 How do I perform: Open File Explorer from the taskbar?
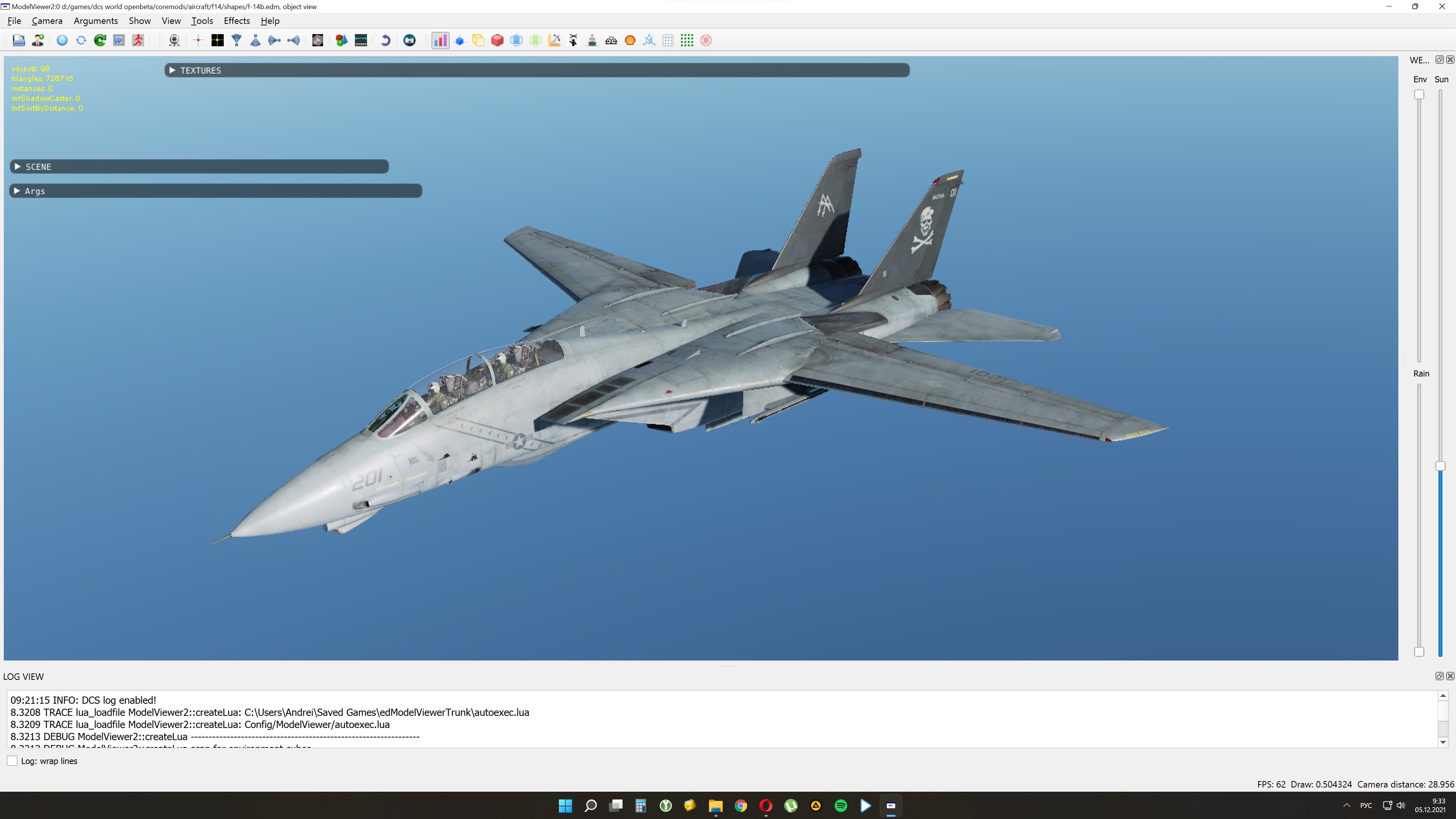(x=715, y=805)
